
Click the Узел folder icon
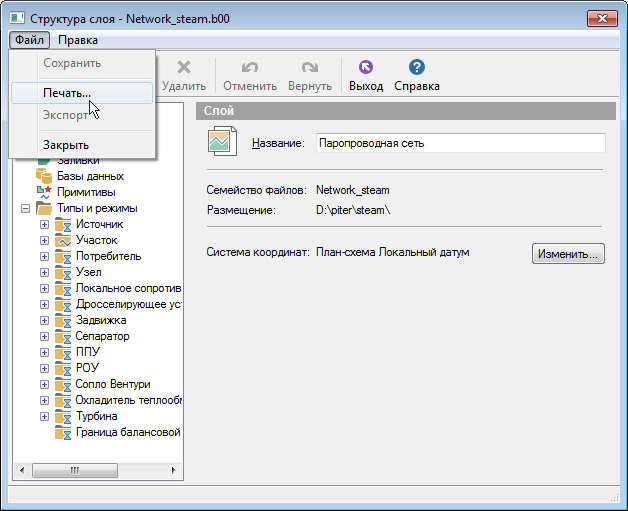tap(63, 273)
